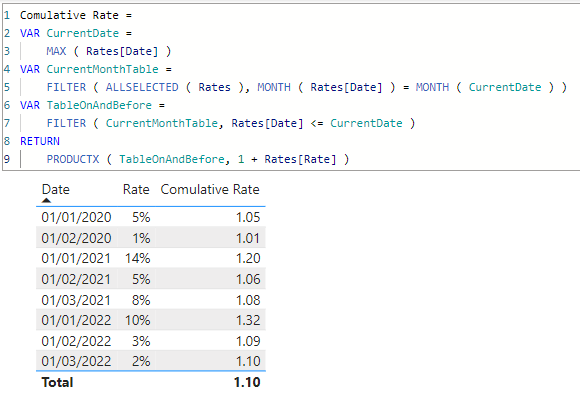Click Rates[Rate] reference in line 9
Screen dimensions: 580x404
[x=300, y=159]
